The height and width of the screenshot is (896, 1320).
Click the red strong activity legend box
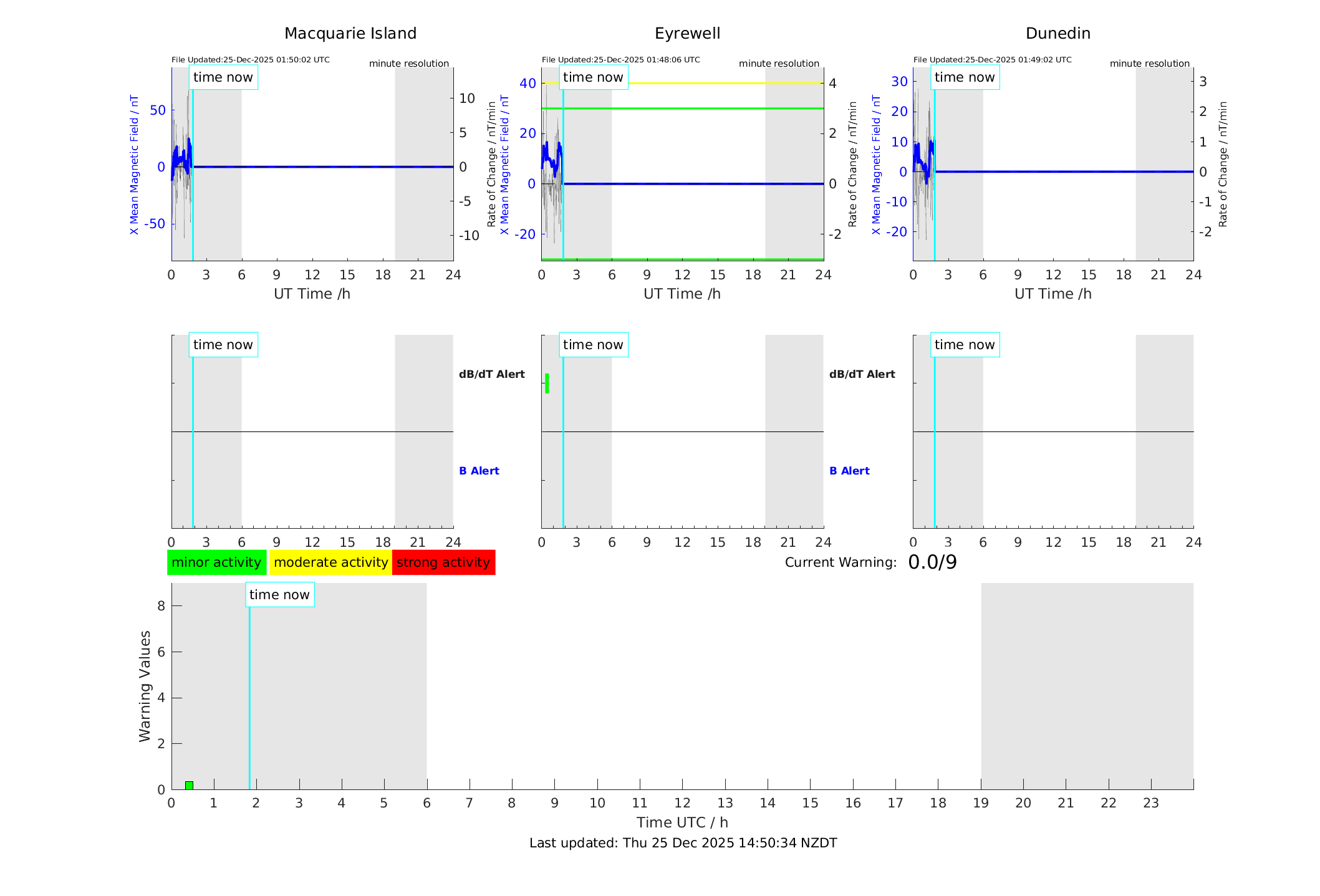tap(443, 562)
